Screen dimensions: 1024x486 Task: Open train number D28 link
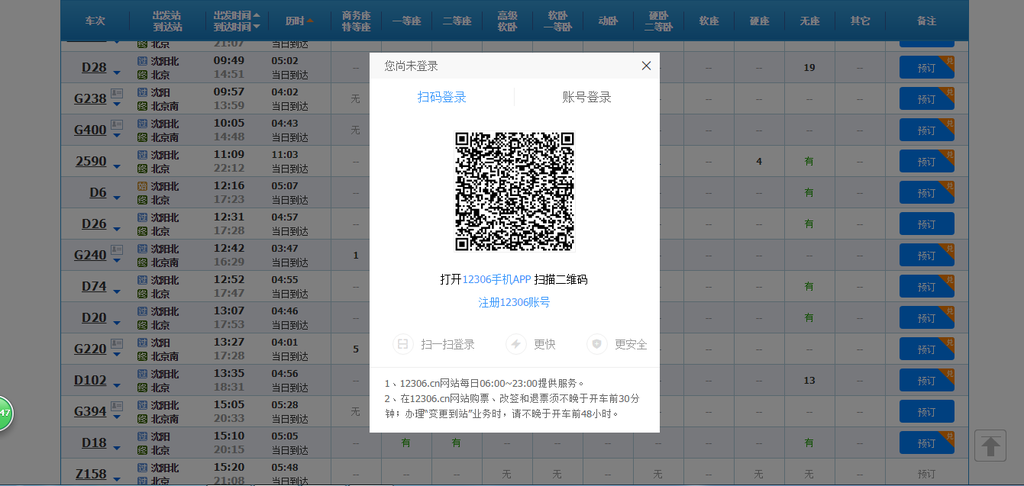pos(94,67)
